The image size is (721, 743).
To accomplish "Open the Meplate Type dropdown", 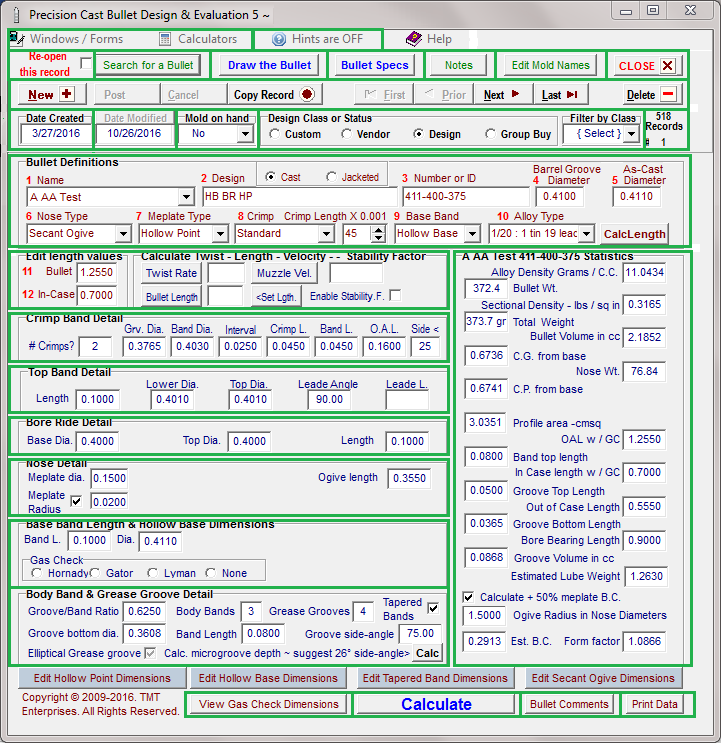I will (x=220, y=234).
